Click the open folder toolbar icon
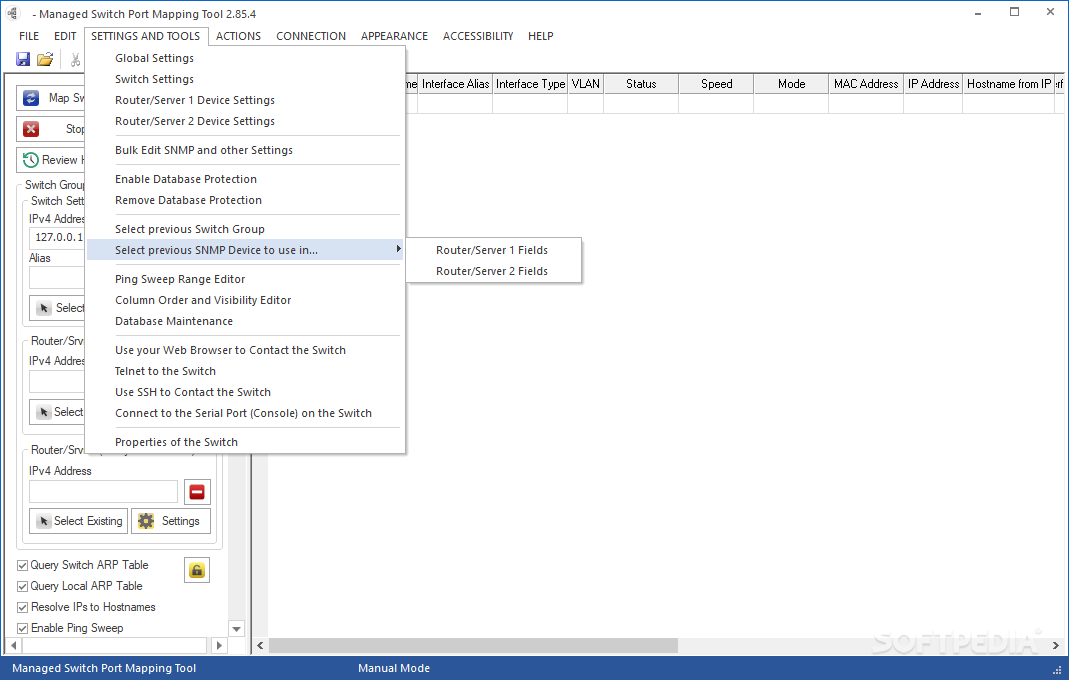 [x=45, y=59]
